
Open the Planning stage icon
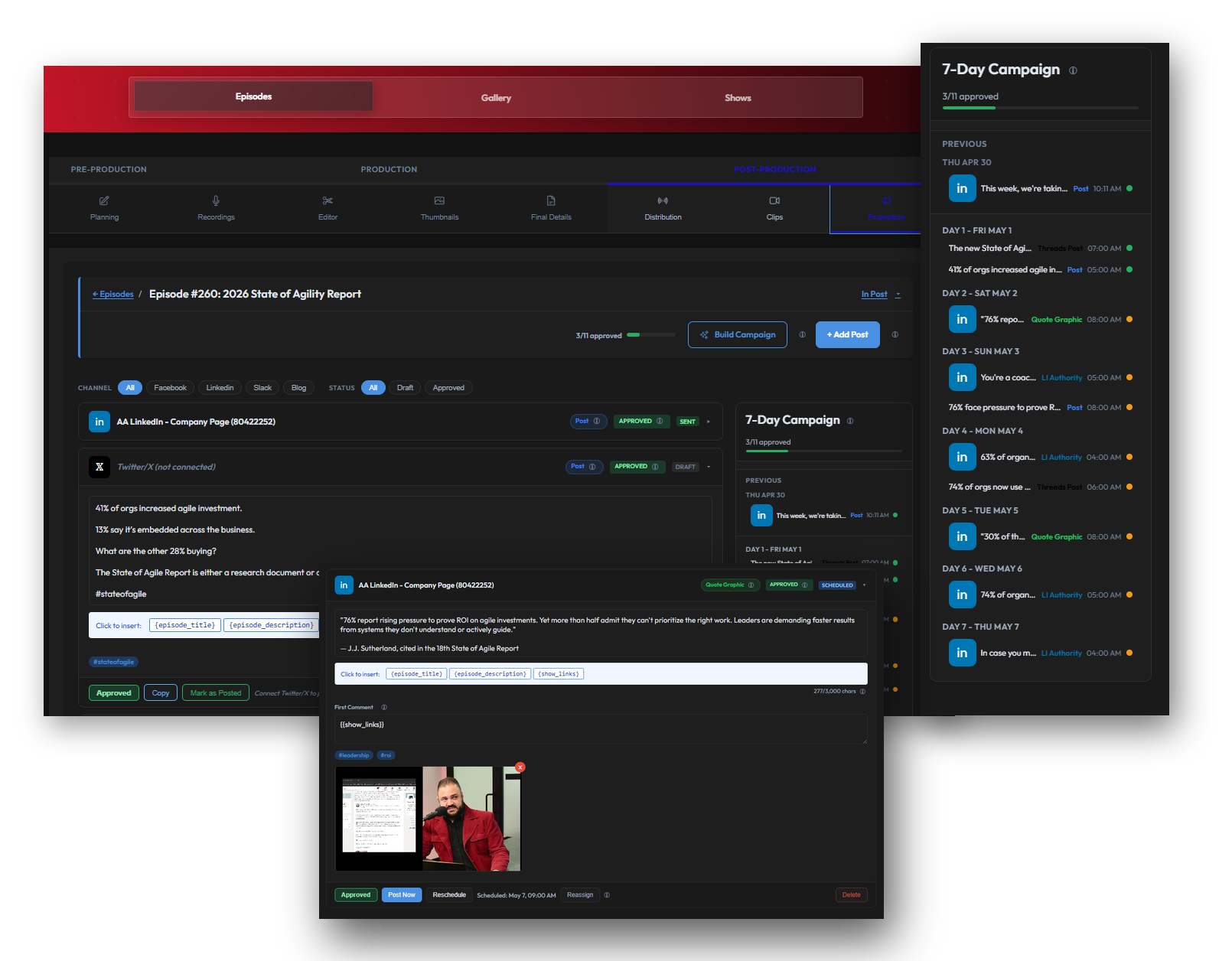coord(104,200)
